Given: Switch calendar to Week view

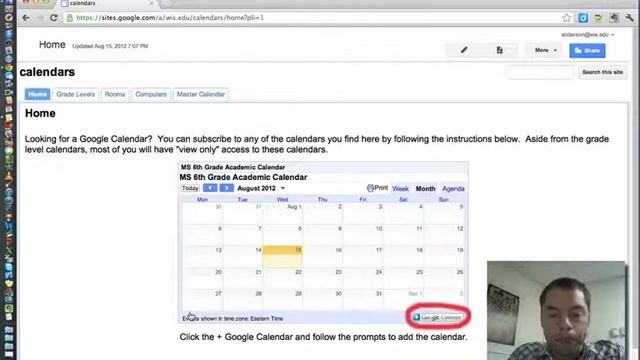Looking at the screenshot, I should [400, 189].
